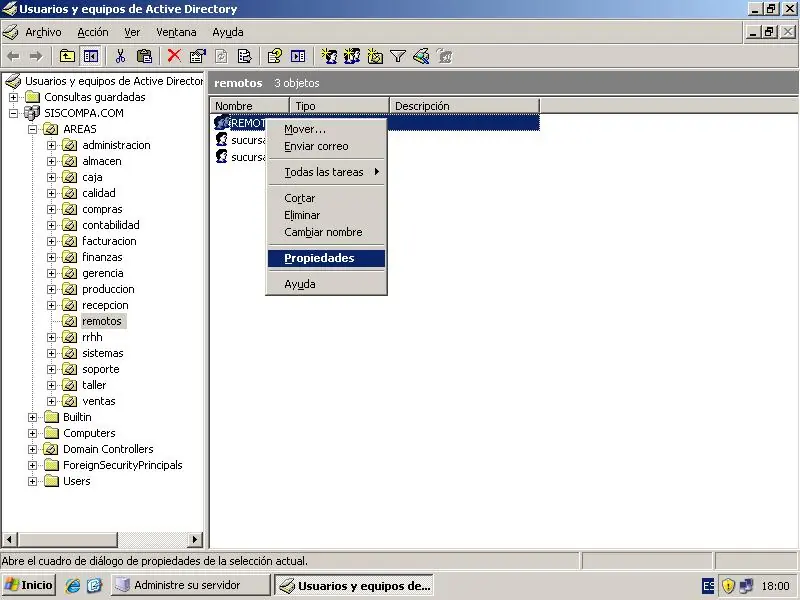This screenshot has height=600, width=800.
Task: Click the security shield tray icon
Action: [x=728, y=586]
